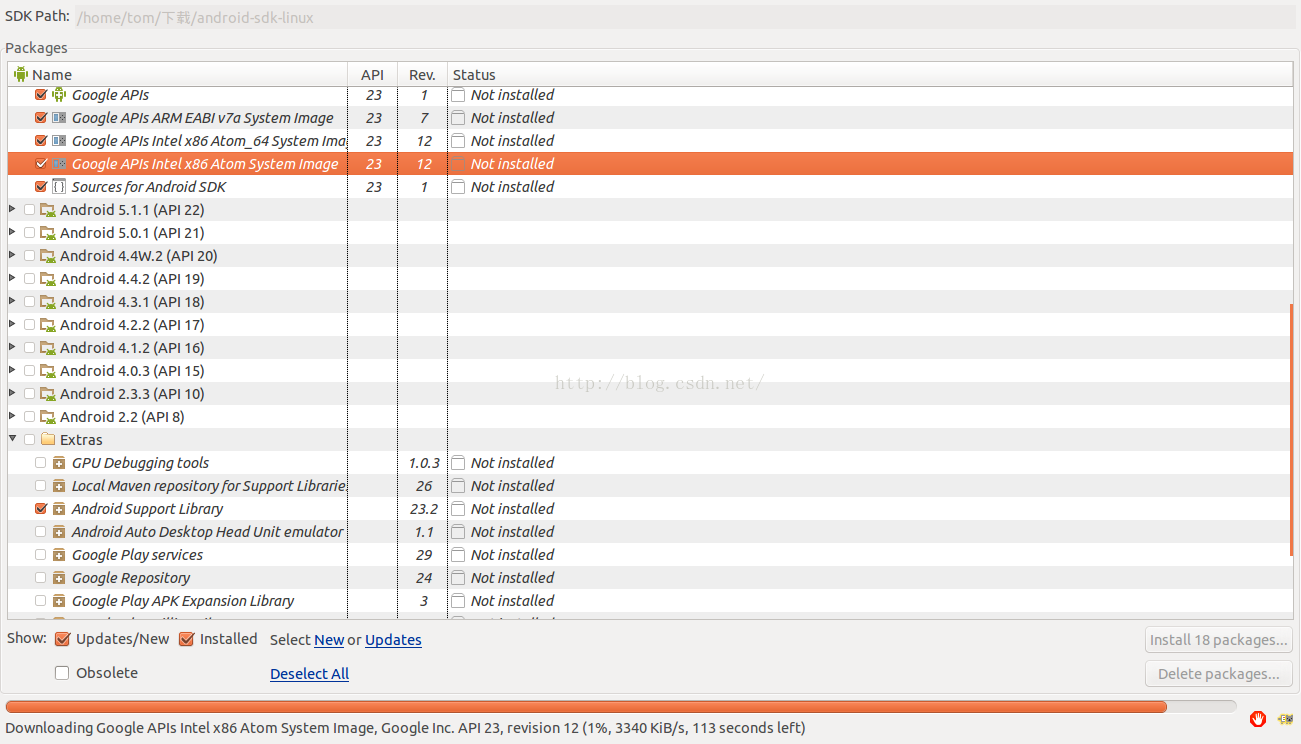Click the Google Play APK Expansion Library icon
Screen dimensions: 1301x744
point(59,601)
